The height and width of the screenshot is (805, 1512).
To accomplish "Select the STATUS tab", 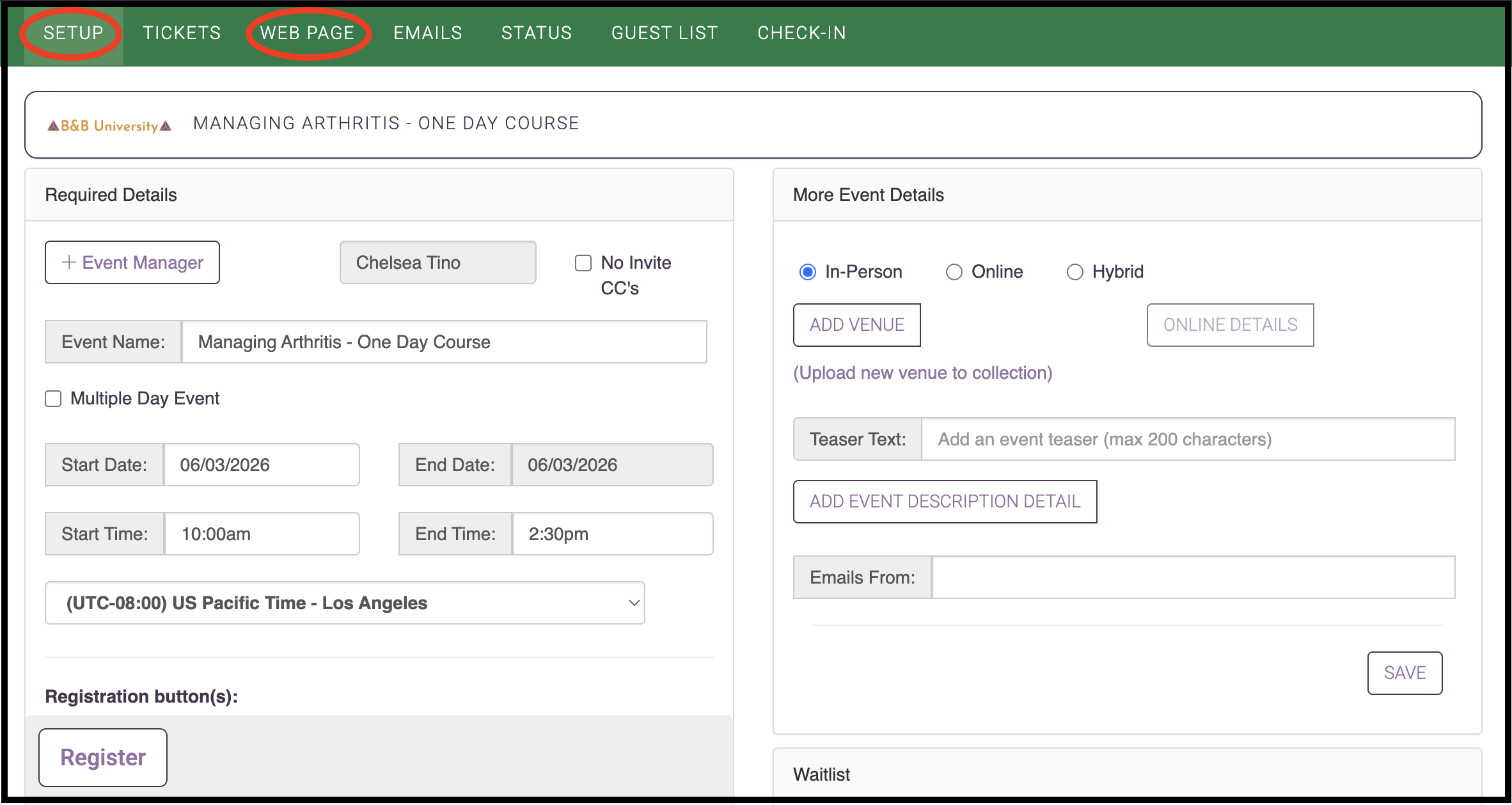I will [537, 33].
